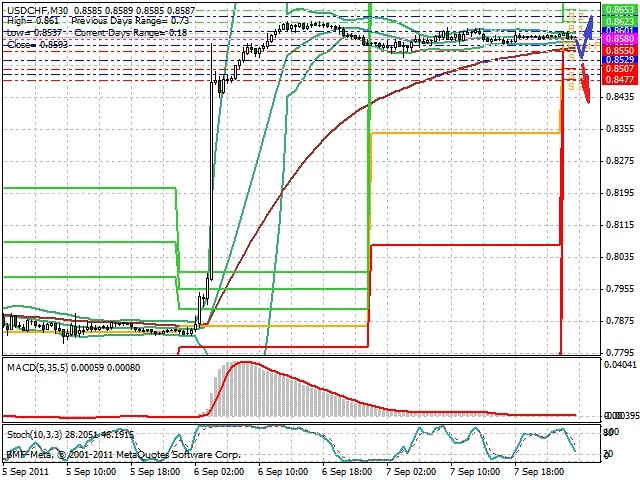The height and width of the screenshot is (480, 640).
Task: Click the 6 Sep 18:00 time label
Action: (347, 472)
